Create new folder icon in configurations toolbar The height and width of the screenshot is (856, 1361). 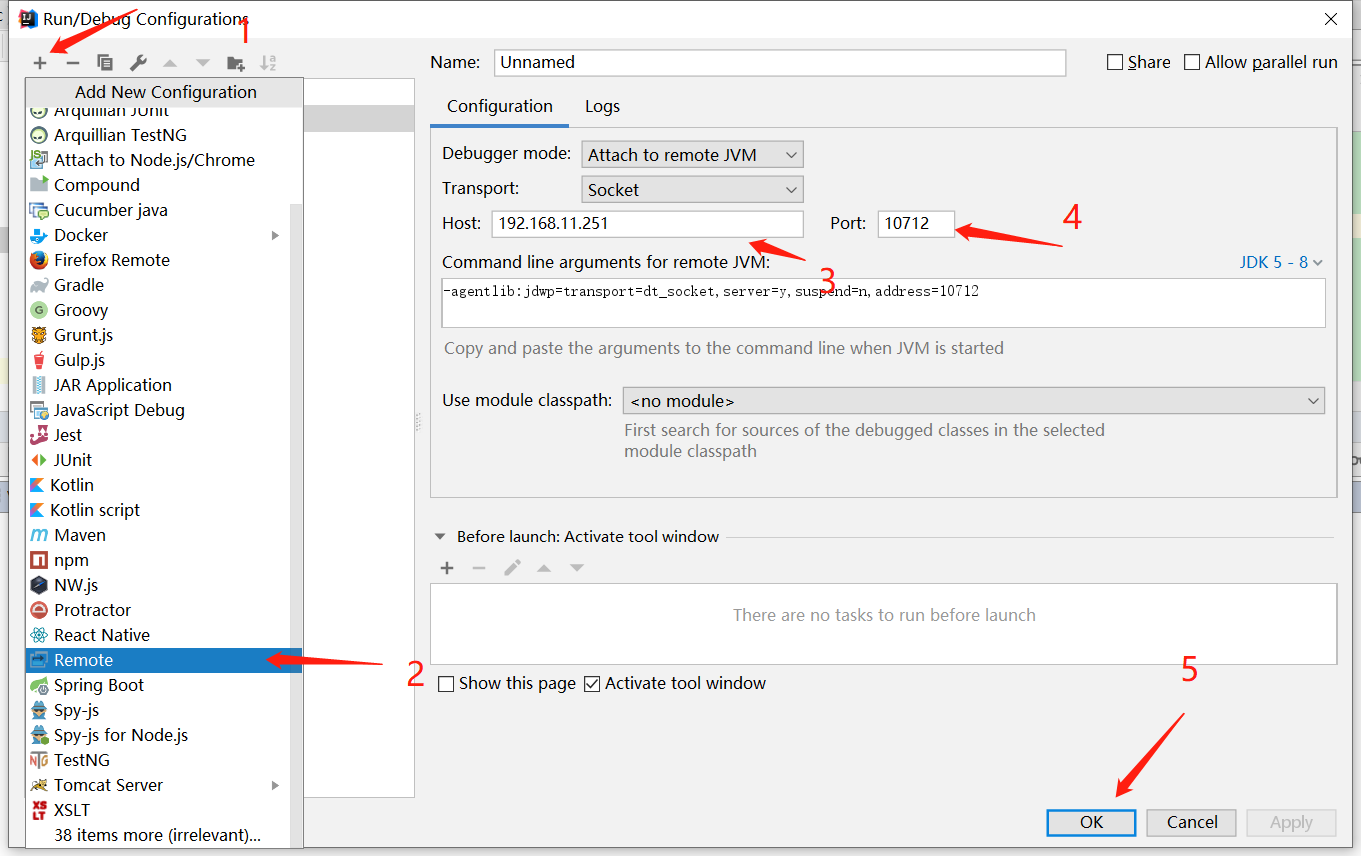tap(236, 63)
